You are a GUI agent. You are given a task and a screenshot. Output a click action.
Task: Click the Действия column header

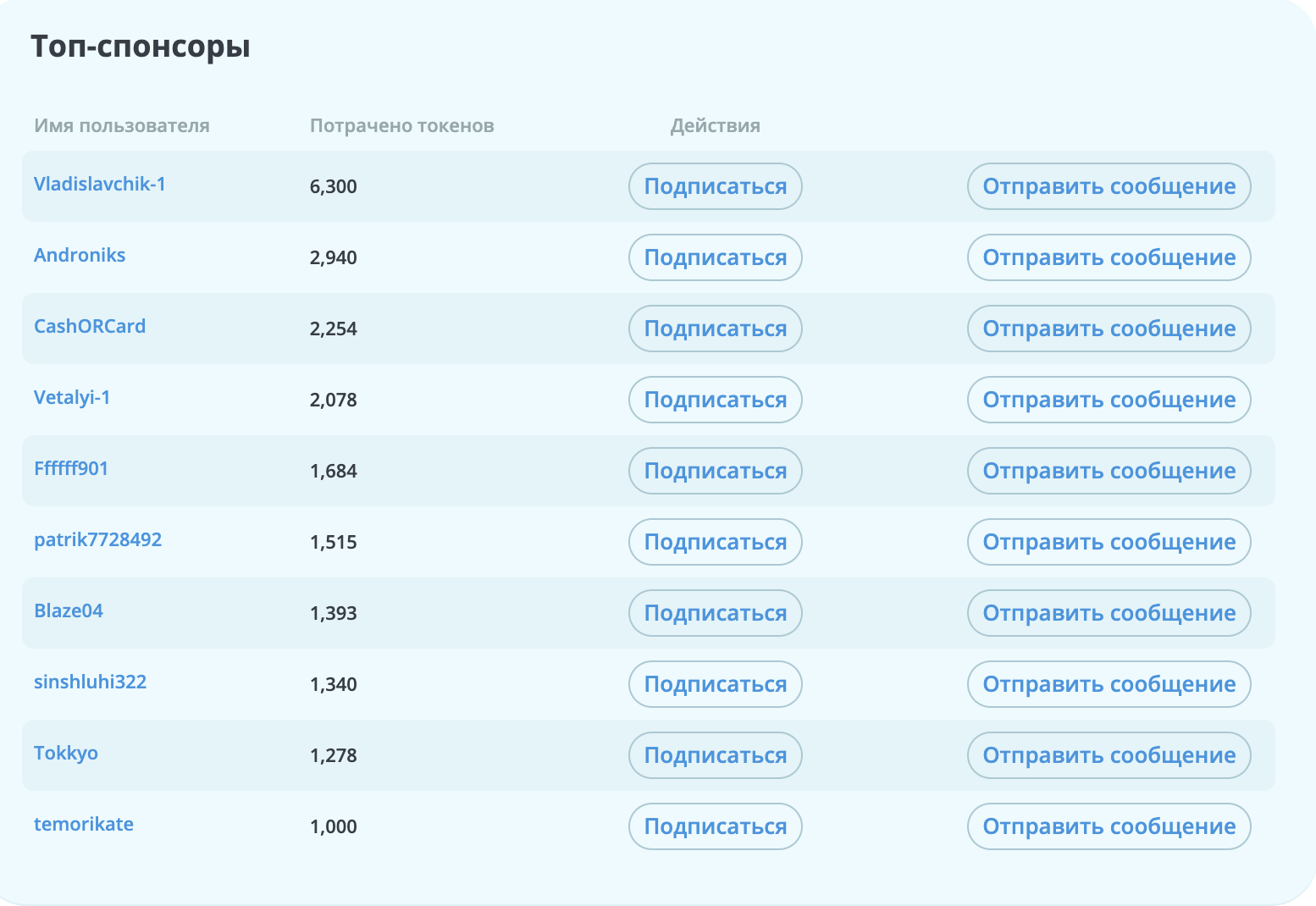coord(716,126)
